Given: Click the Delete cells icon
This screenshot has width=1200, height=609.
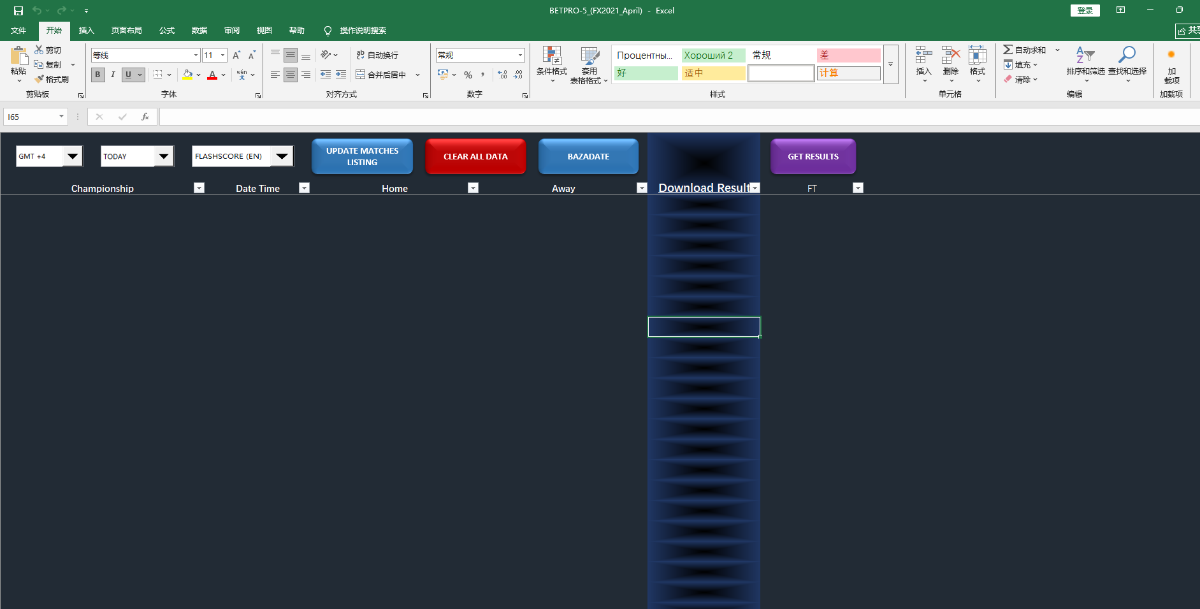Looking at the screenshot, I should click(950, 56).
